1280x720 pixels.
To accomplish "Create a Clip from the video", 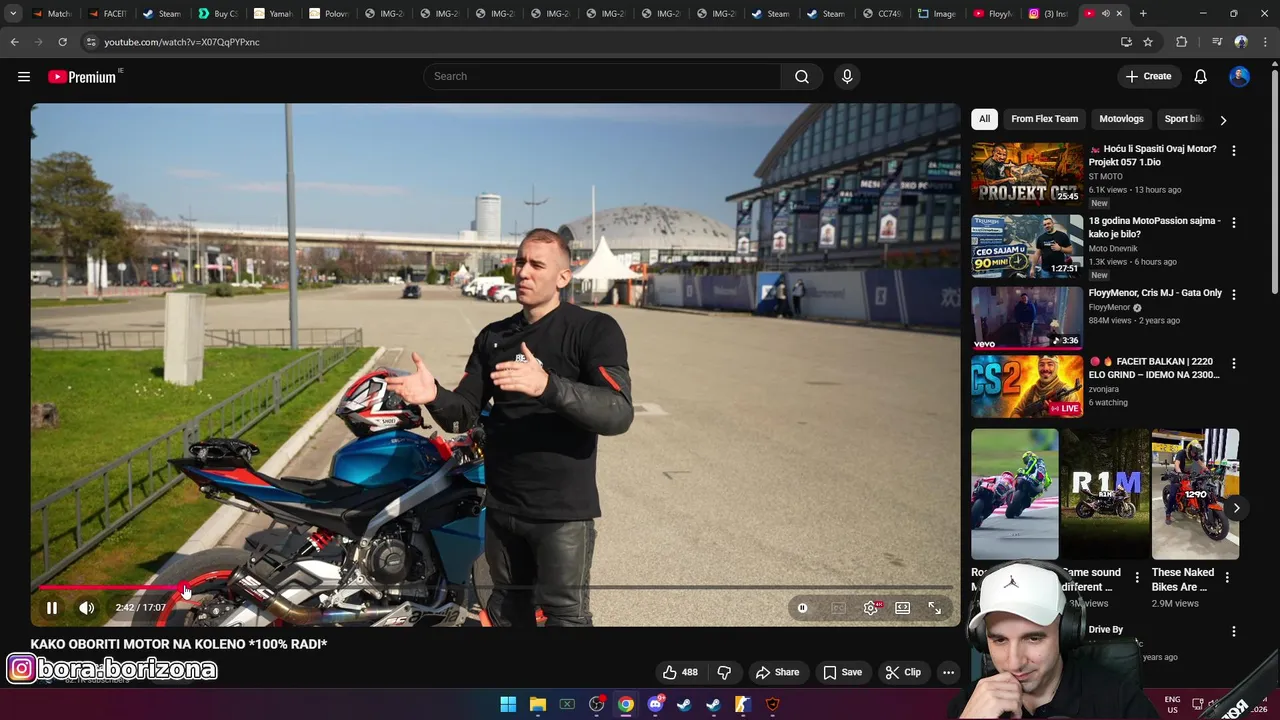I will [903, 672].
